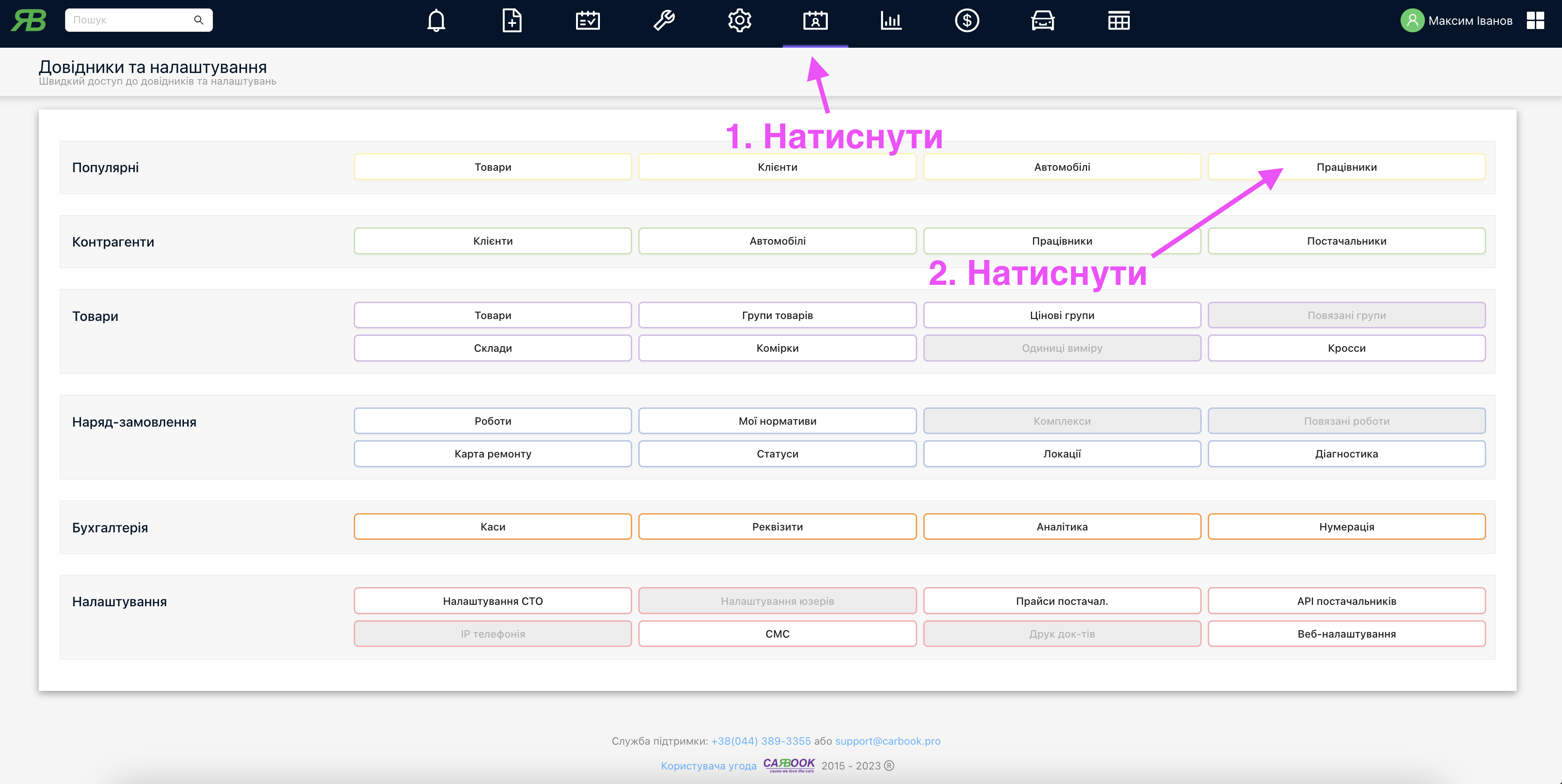Screen dimensions: 1562x784
Task: Click the Пошук search field
Action: 131,20
